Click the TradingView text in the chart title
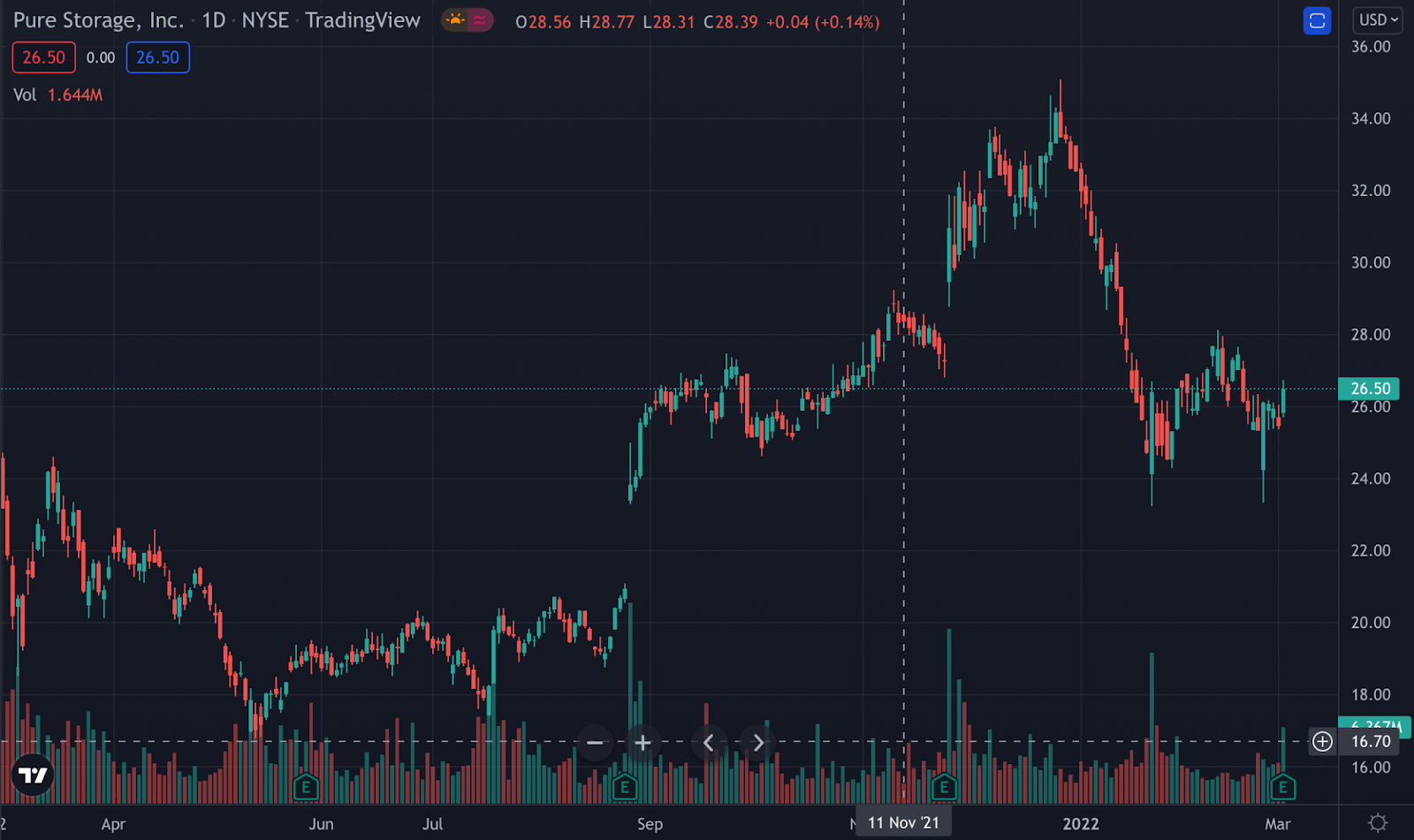Viewport: 1414px width, 840px height. (x=362, y=20)
